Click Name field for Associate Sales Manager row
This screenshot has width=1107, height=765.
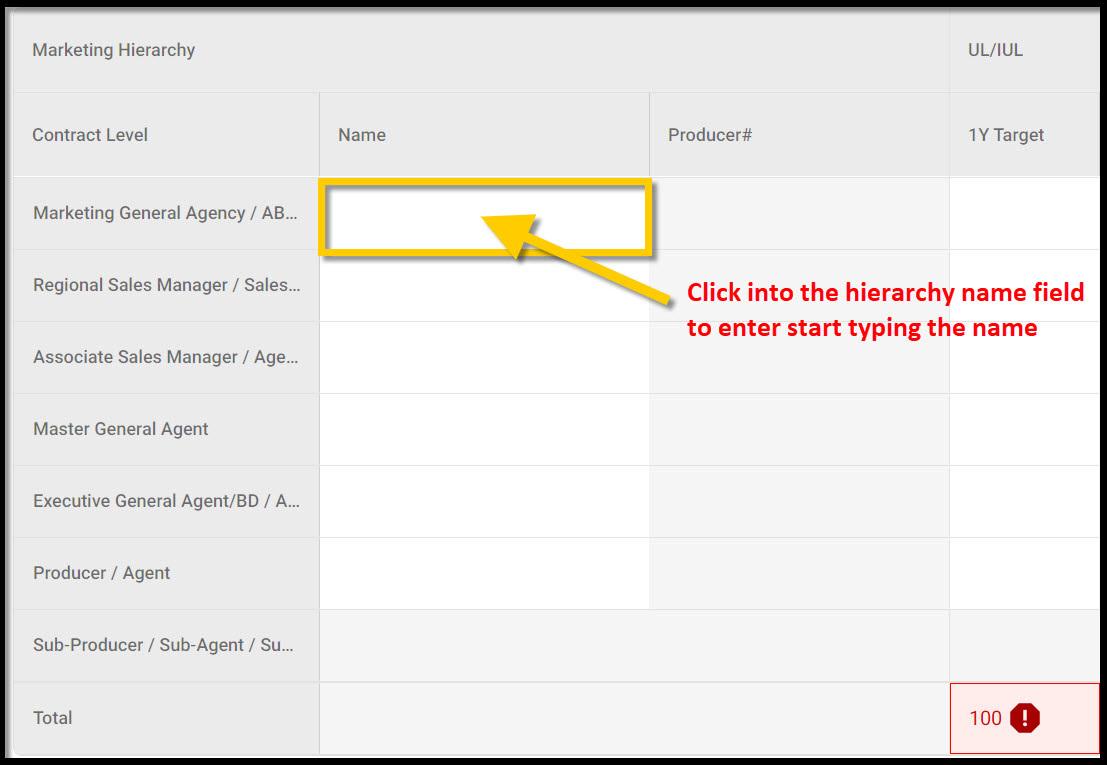tap(484, 358)
